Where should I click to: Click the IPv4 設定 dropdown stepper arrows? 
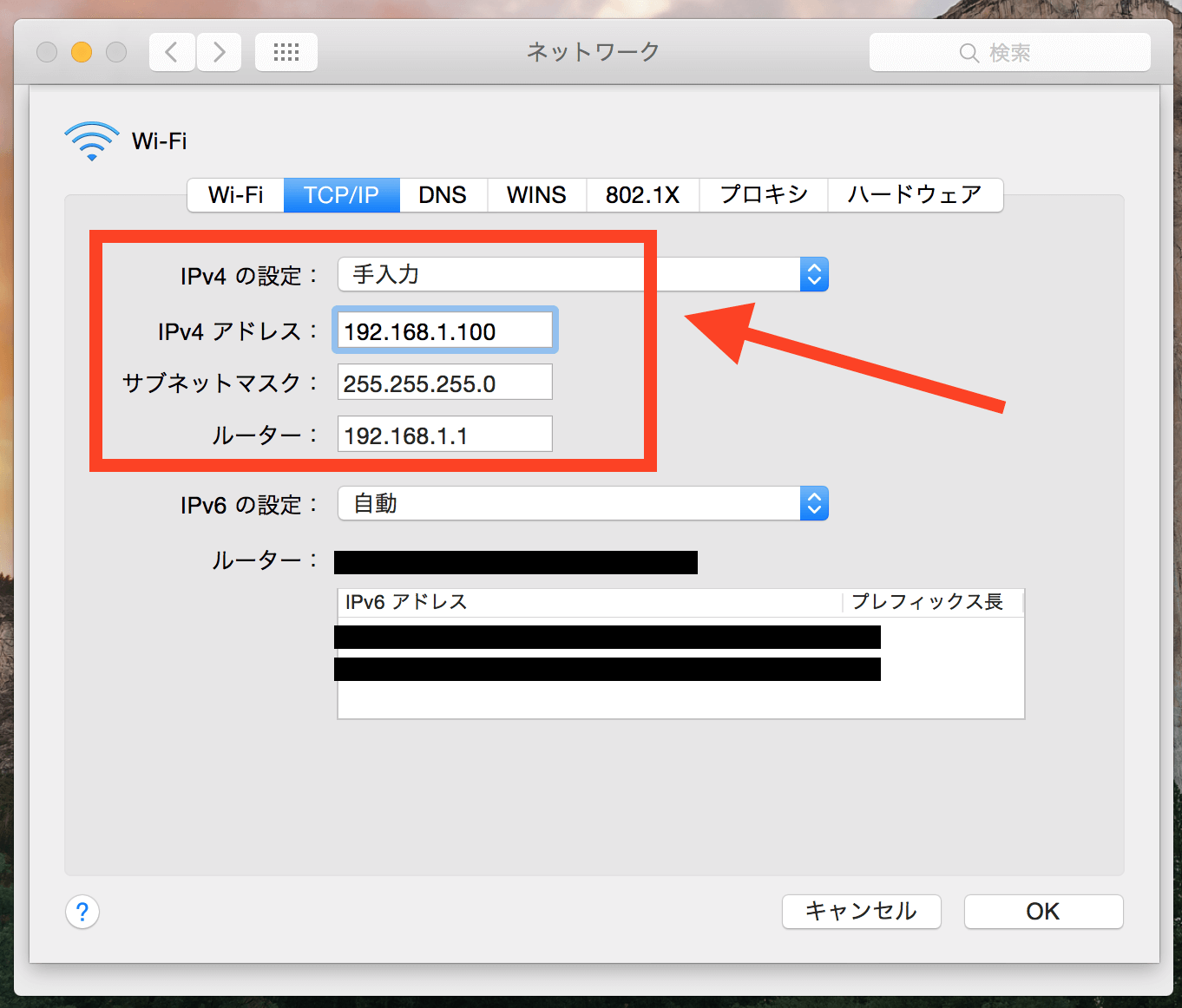(814, 274)
